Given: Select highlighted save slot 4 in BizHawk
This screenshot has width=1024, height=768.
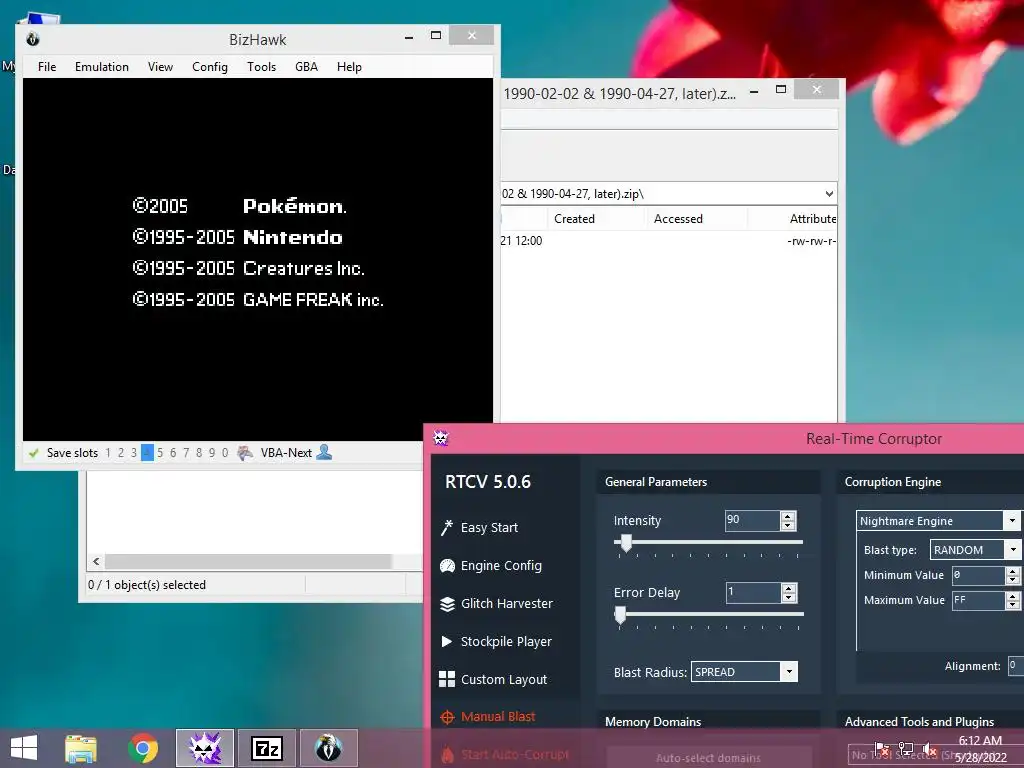Looking at the screenshot, I should click(x=147, y=453).
